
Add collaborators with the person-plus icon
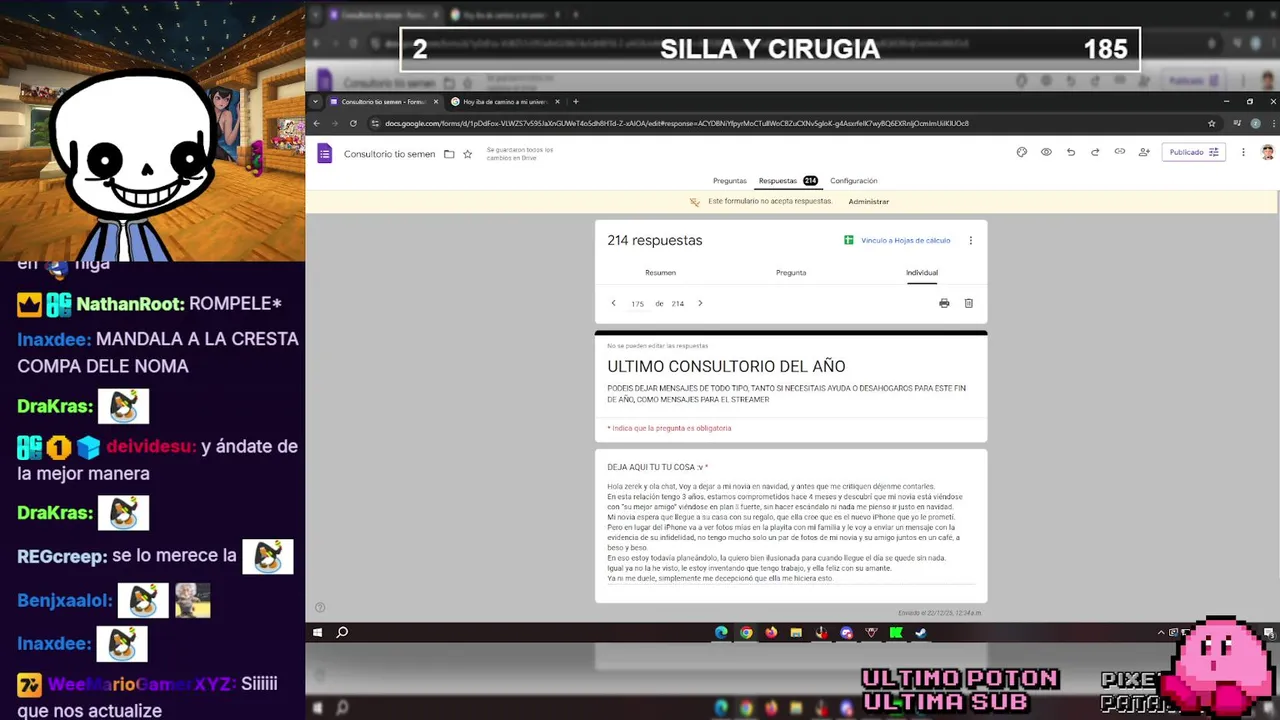pyautogui.click(x=1144, y=152)
